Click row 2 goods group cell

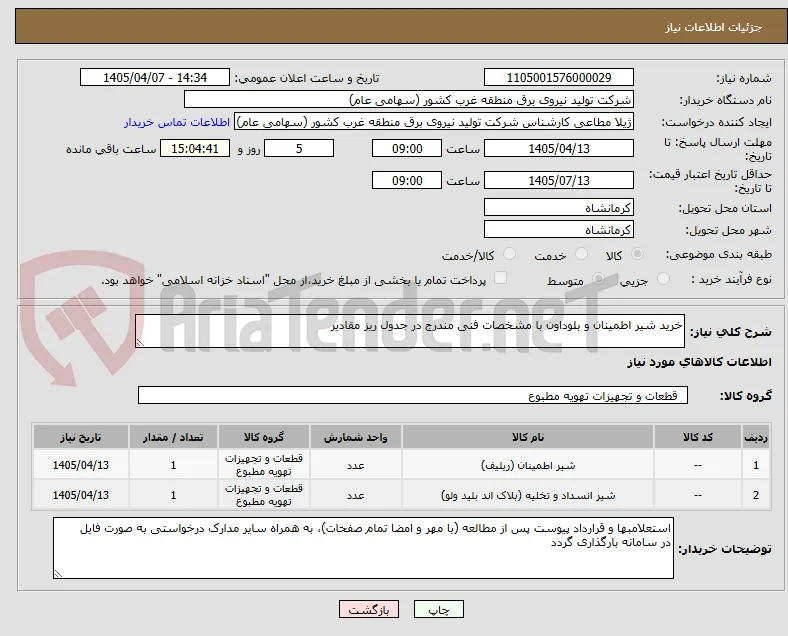point(264,495)
